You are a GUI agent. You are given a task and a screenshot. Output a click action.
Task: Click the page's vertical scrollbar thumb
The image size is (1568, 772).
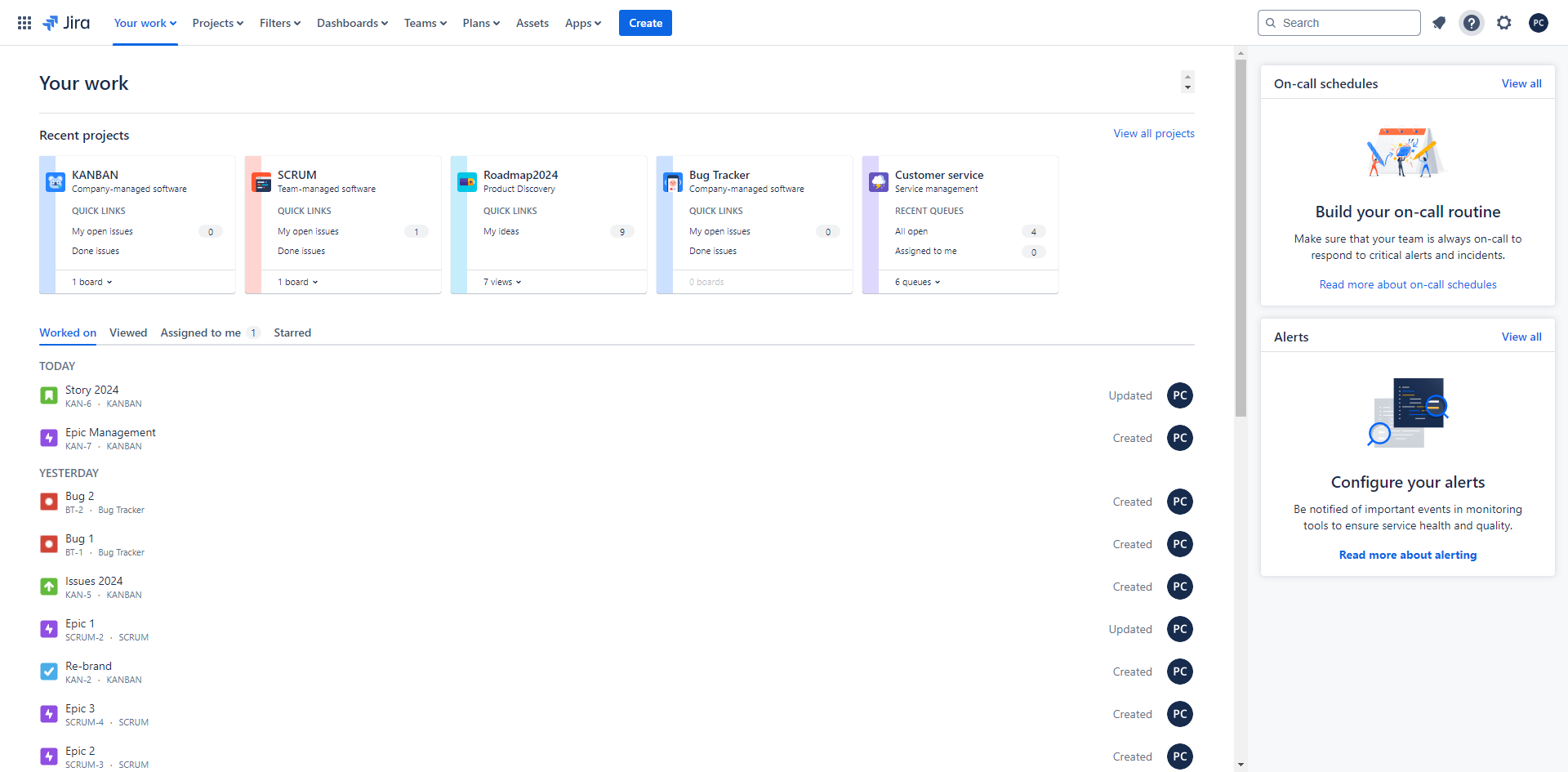click(1241, 237)
